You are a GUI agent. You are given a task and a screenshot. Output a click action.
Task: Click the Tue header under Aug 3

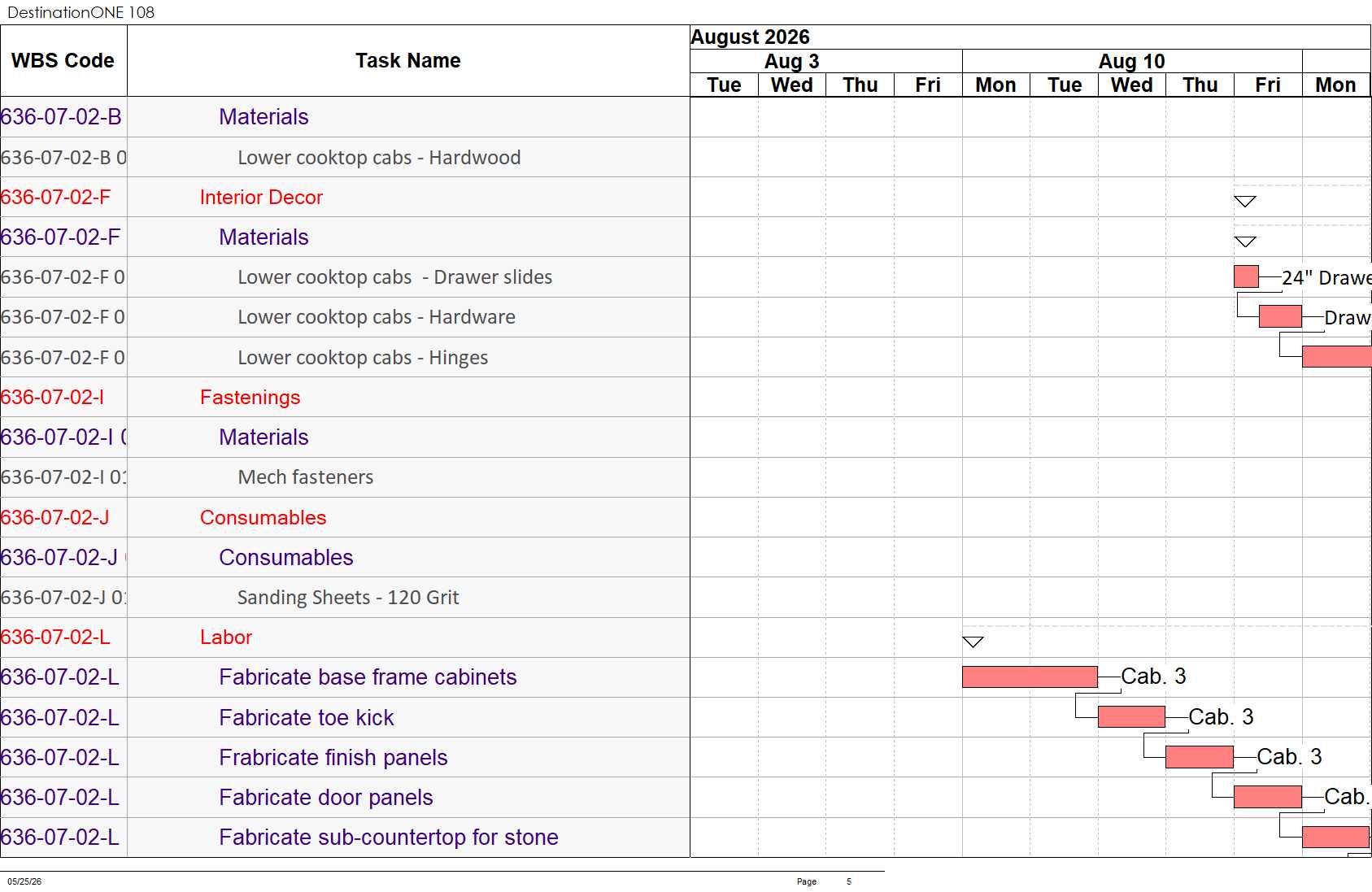724,85
